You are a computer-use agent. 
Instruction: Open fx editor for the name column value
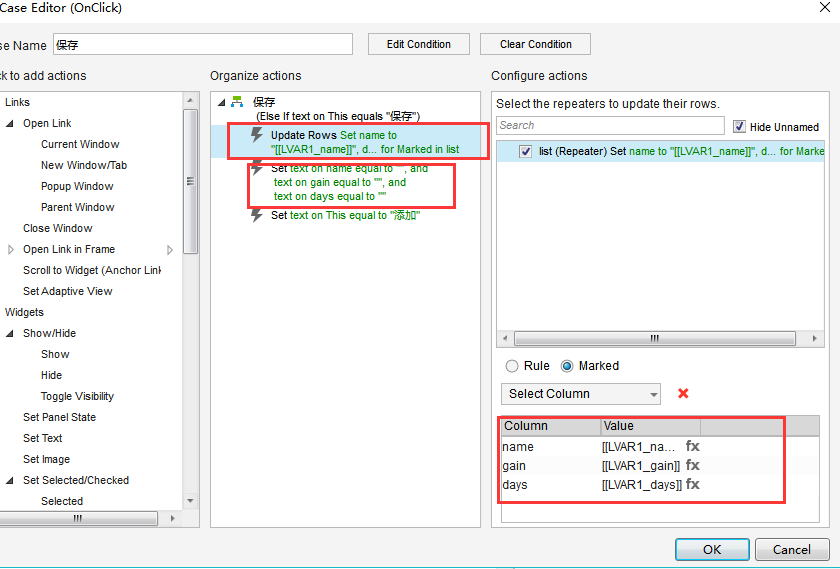point(693,446)
